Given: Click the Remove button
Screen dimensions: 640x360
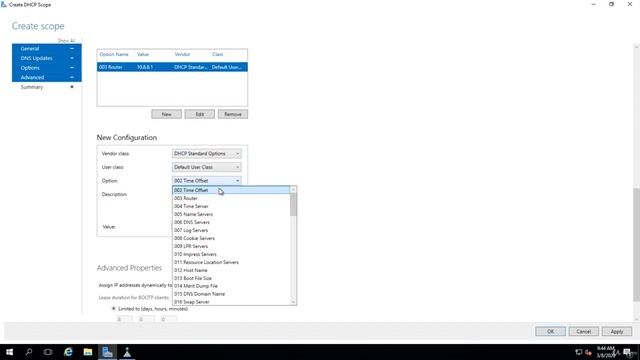Looking at the screenshot, I should pos(233,114).
